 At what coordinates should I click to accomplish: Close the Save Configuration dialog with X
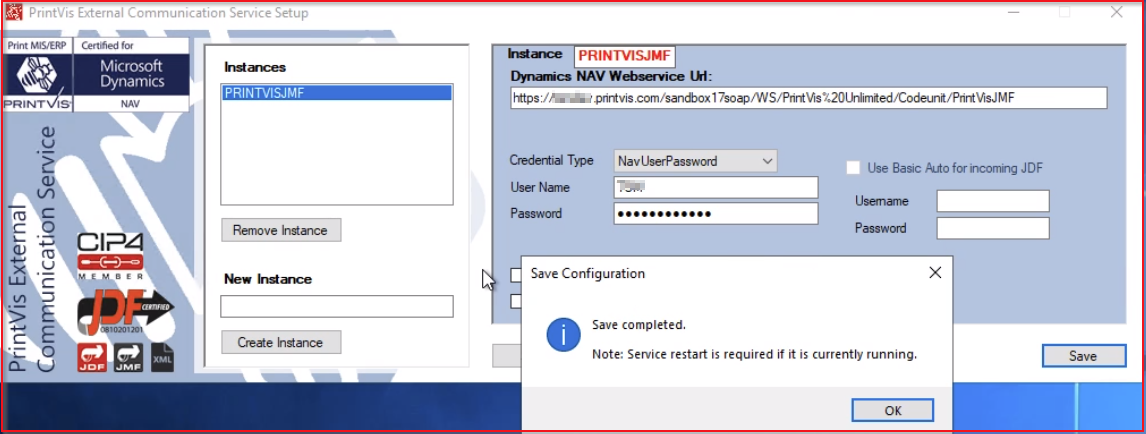pos(935,273)
